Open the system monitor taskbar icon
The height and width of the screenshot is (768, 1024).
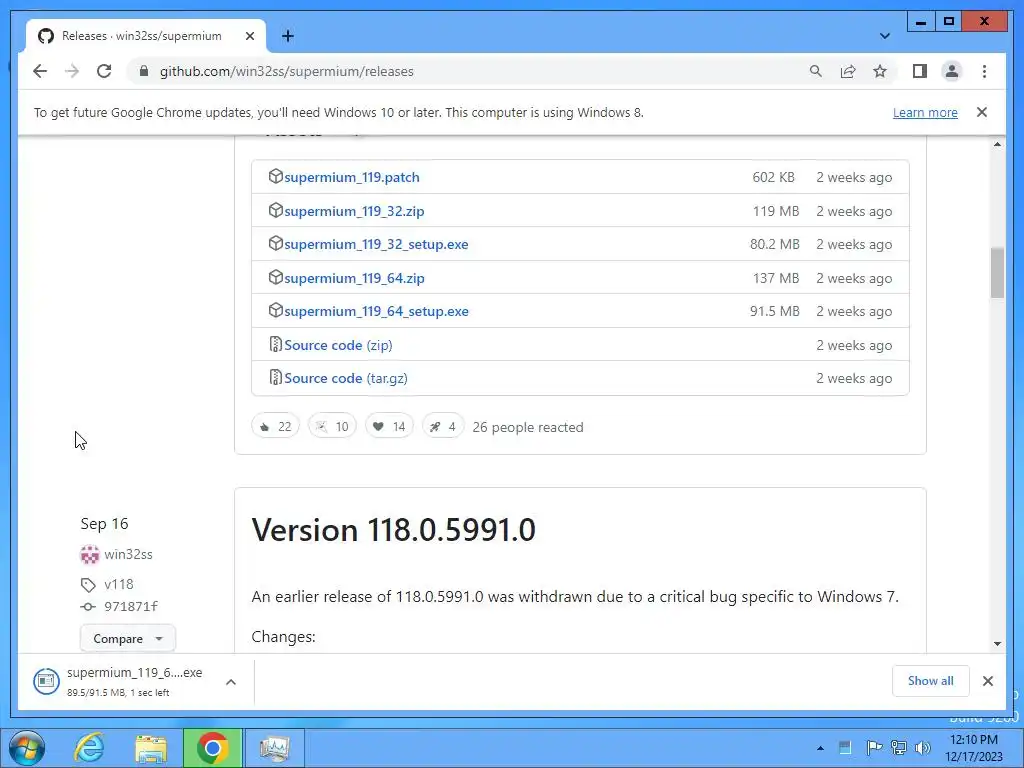point(274,748)
